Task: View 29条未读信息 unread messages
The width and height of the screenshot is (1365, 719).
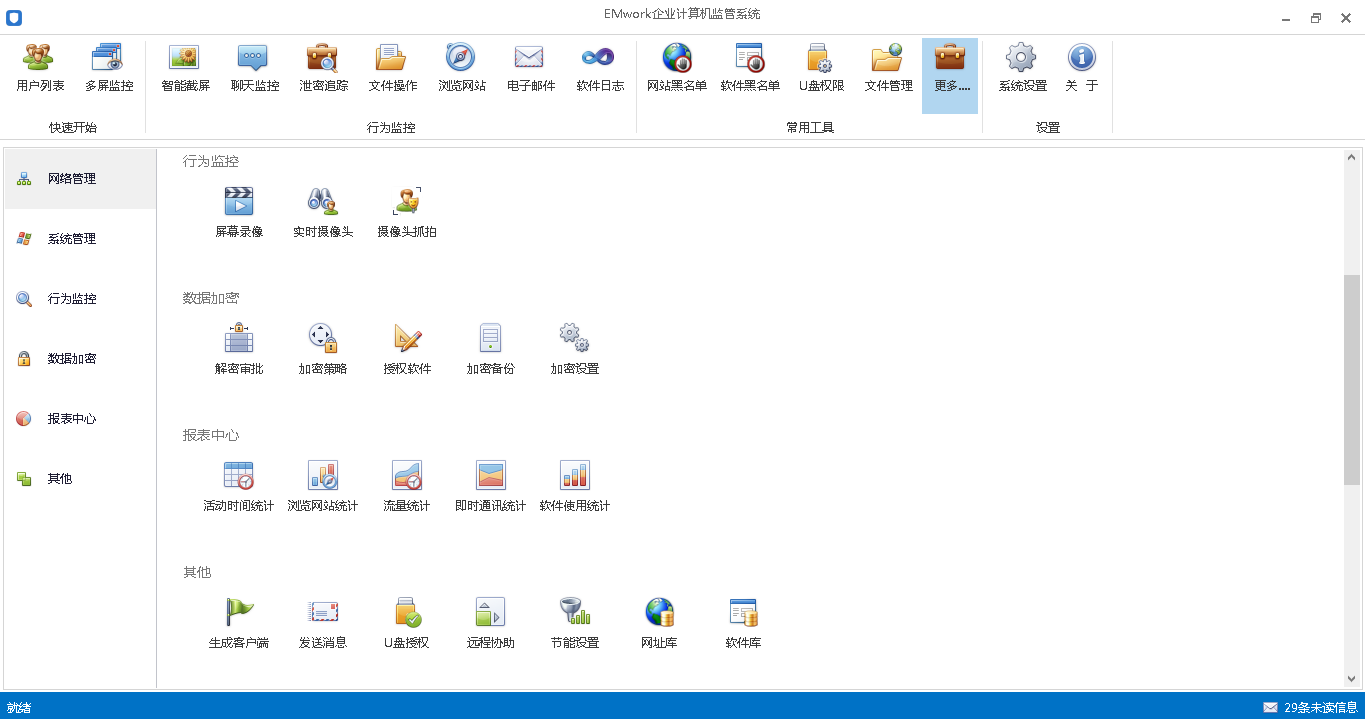Action: pyautogui.click(x=1310, y=707)
